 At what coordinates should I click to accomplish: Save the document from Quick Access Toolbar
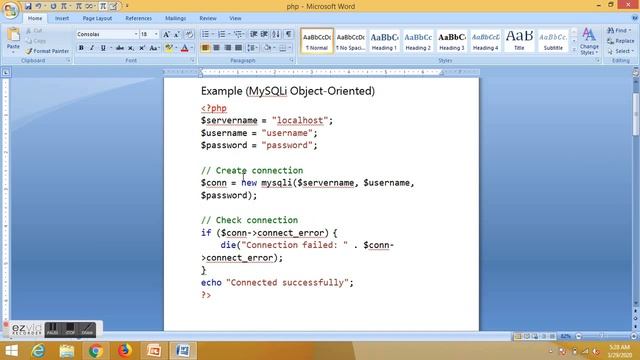(28, 6)
